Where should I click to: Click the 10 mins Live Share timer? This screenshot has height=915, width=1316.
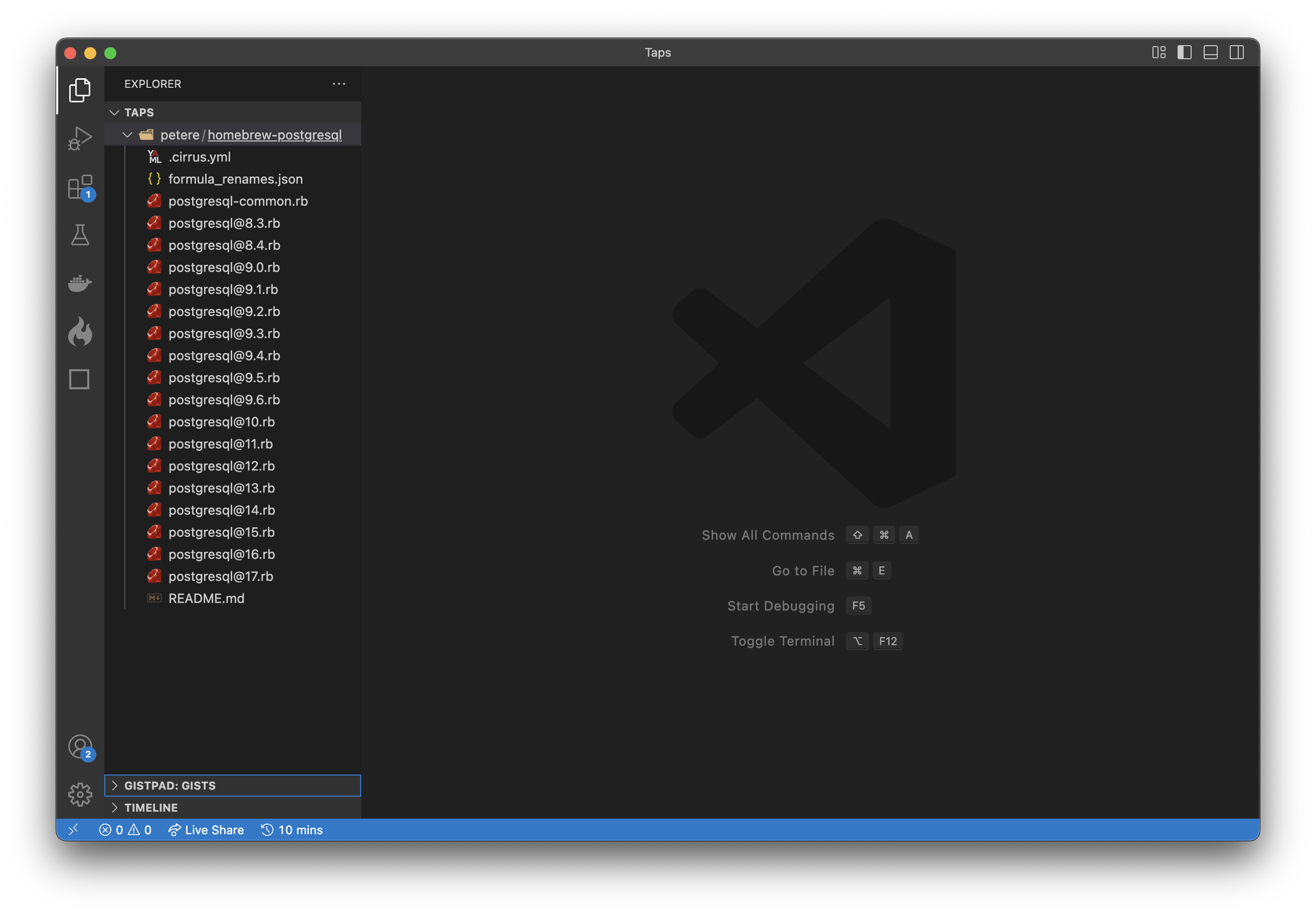[x=291, y=830]
